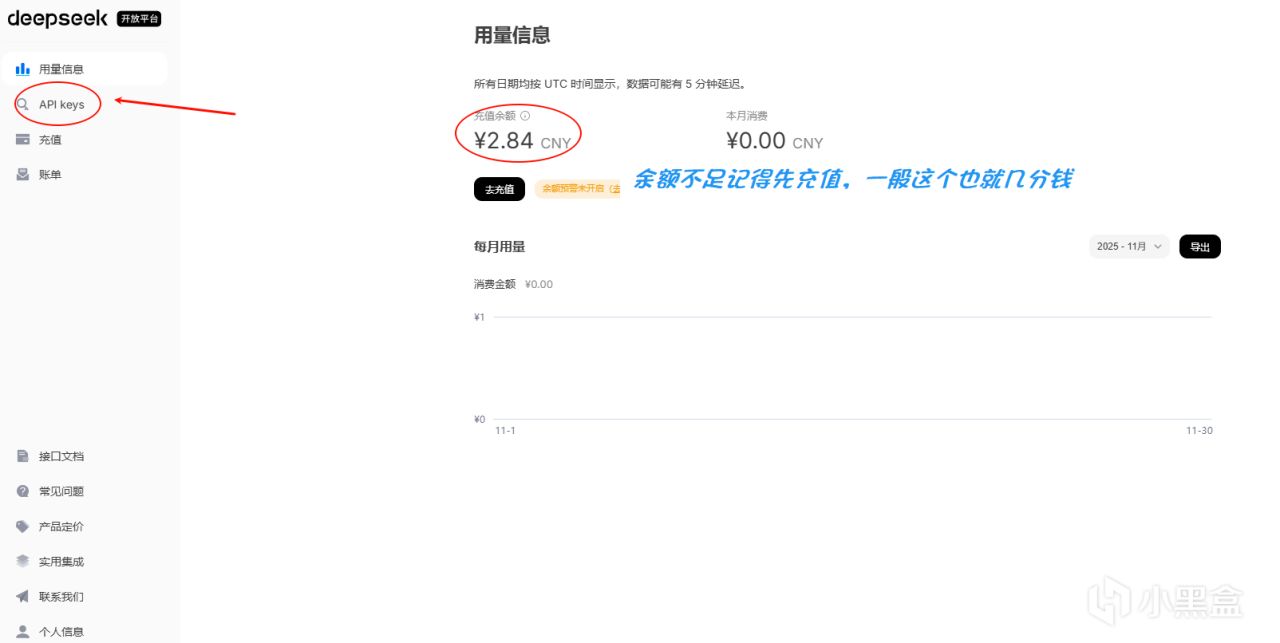Image resolution: width=1280 pixels, height=643 pixels.
Task: Click the document icon beside 接口文档
Action: (x=22, y=456)
